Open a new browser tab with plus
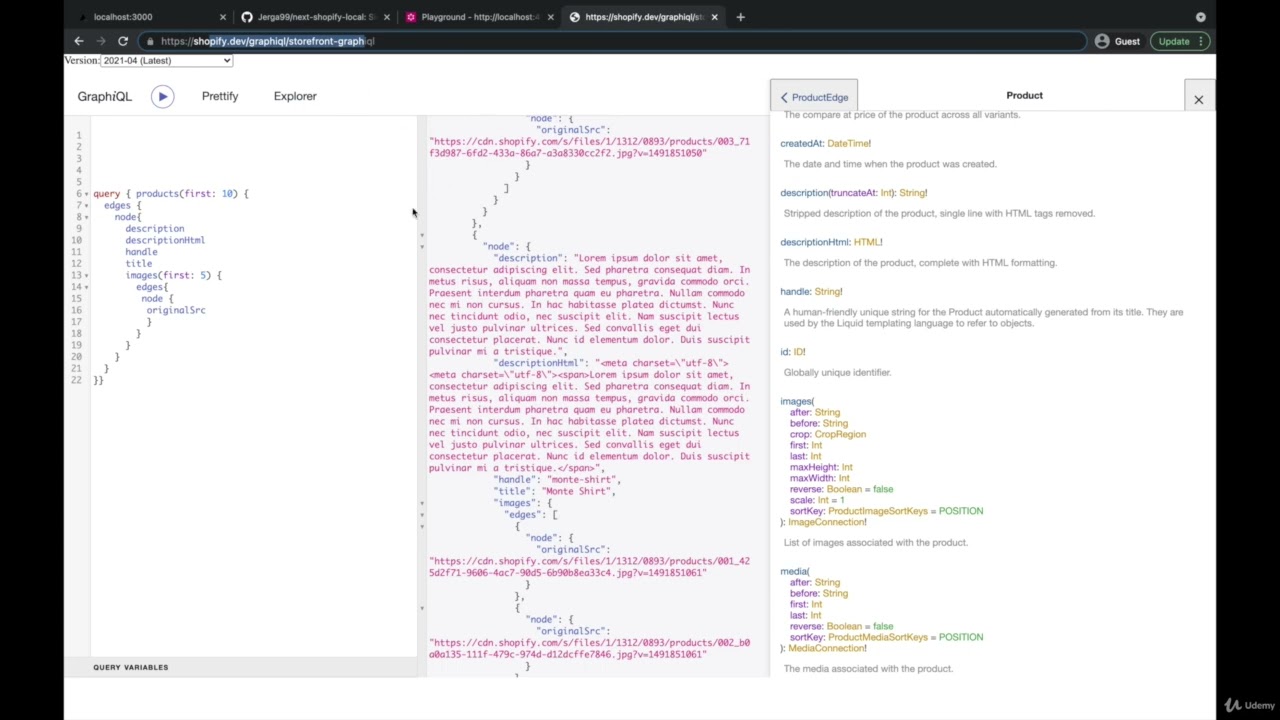 tap(741, 17)
